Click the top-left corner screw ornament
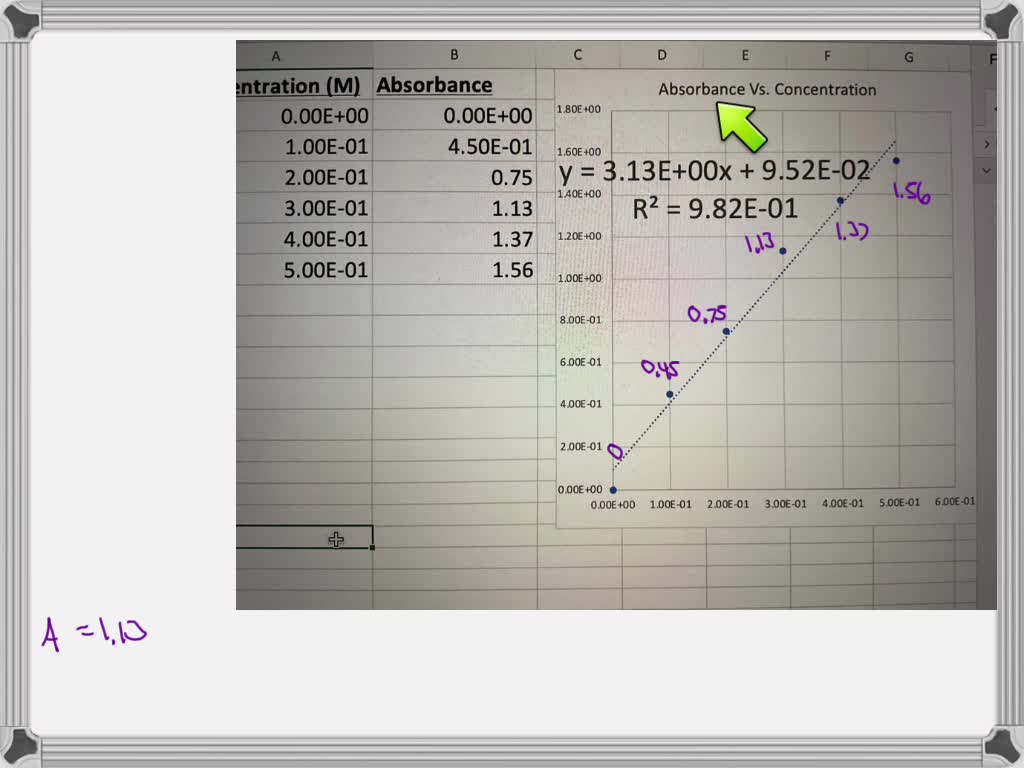 [x=20, y=18]
